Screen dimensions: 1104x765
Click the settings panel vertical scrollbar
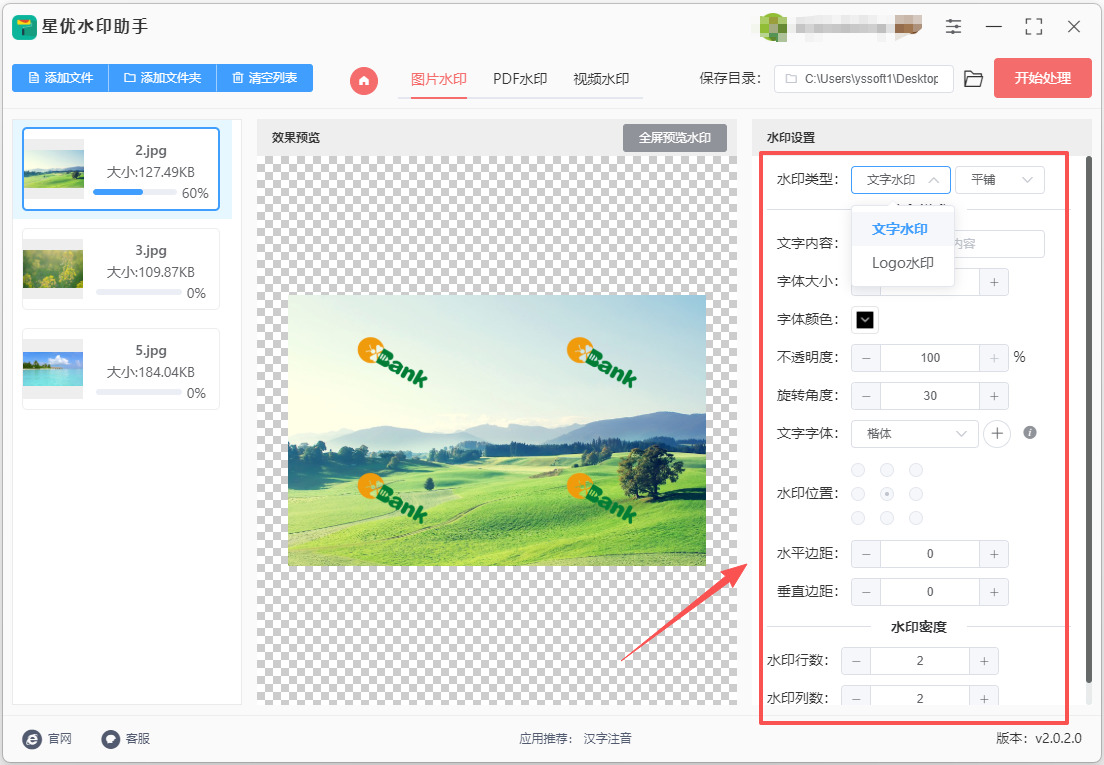click(x=1089, y=419)
